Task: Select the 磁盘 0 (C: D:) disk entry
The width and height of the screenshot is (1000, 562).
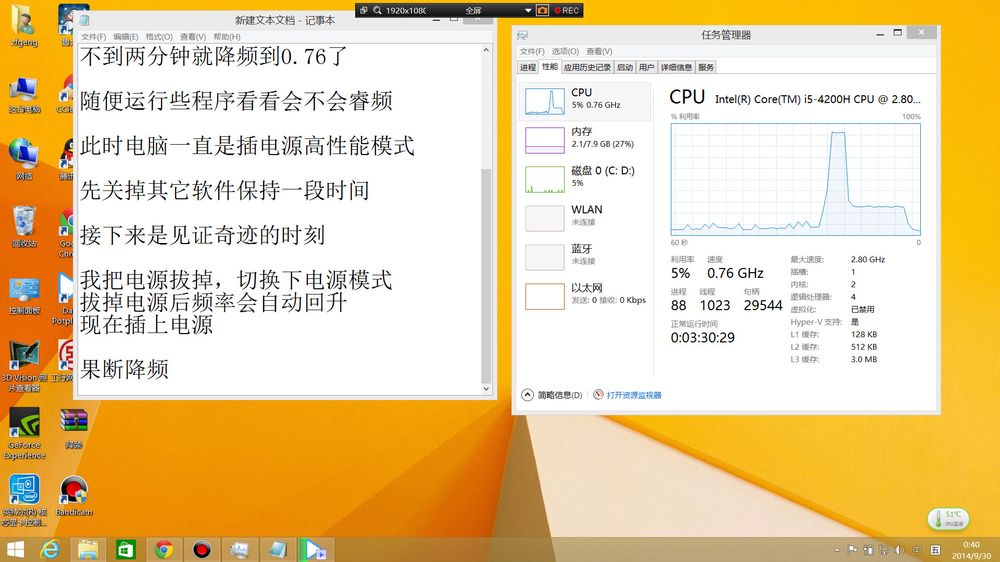Action: click(585, 179)
